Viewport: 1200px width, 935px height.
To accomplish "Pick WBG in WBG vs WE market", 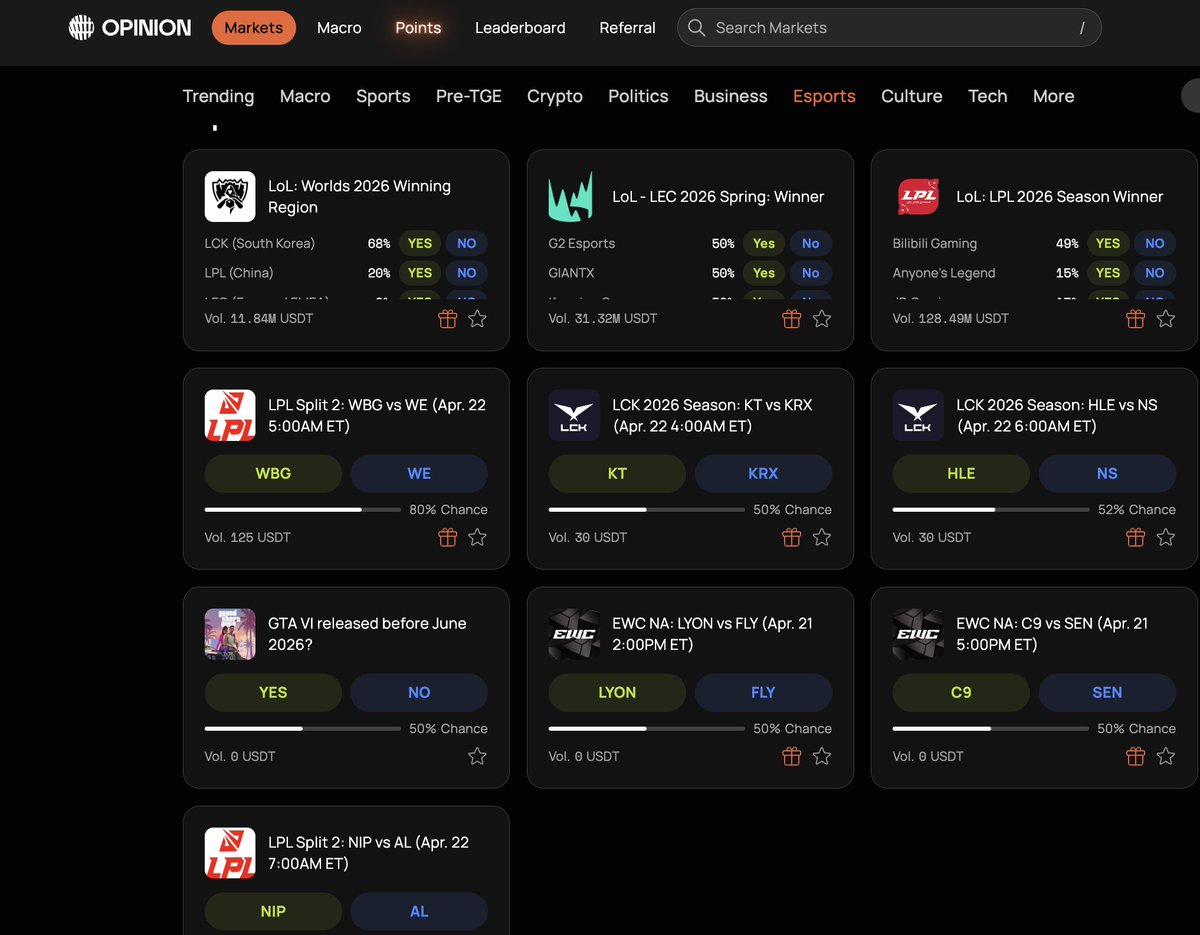I will pos(273,474).
